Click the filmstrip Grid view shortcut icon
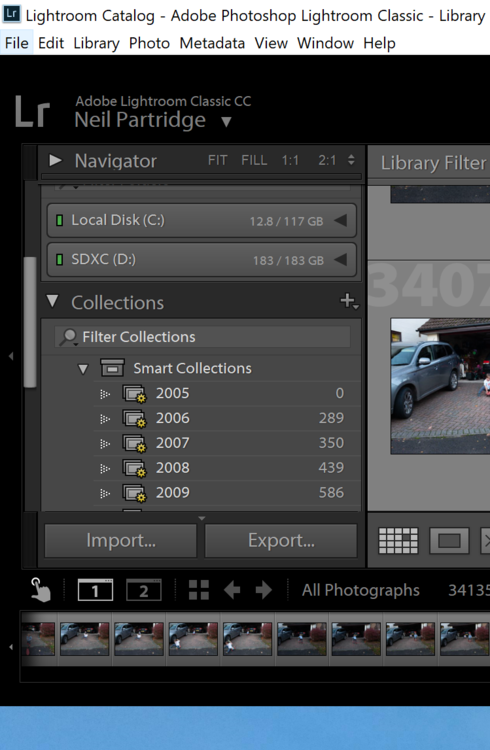Viewport: 490px width, 750px height. (199, 590)
